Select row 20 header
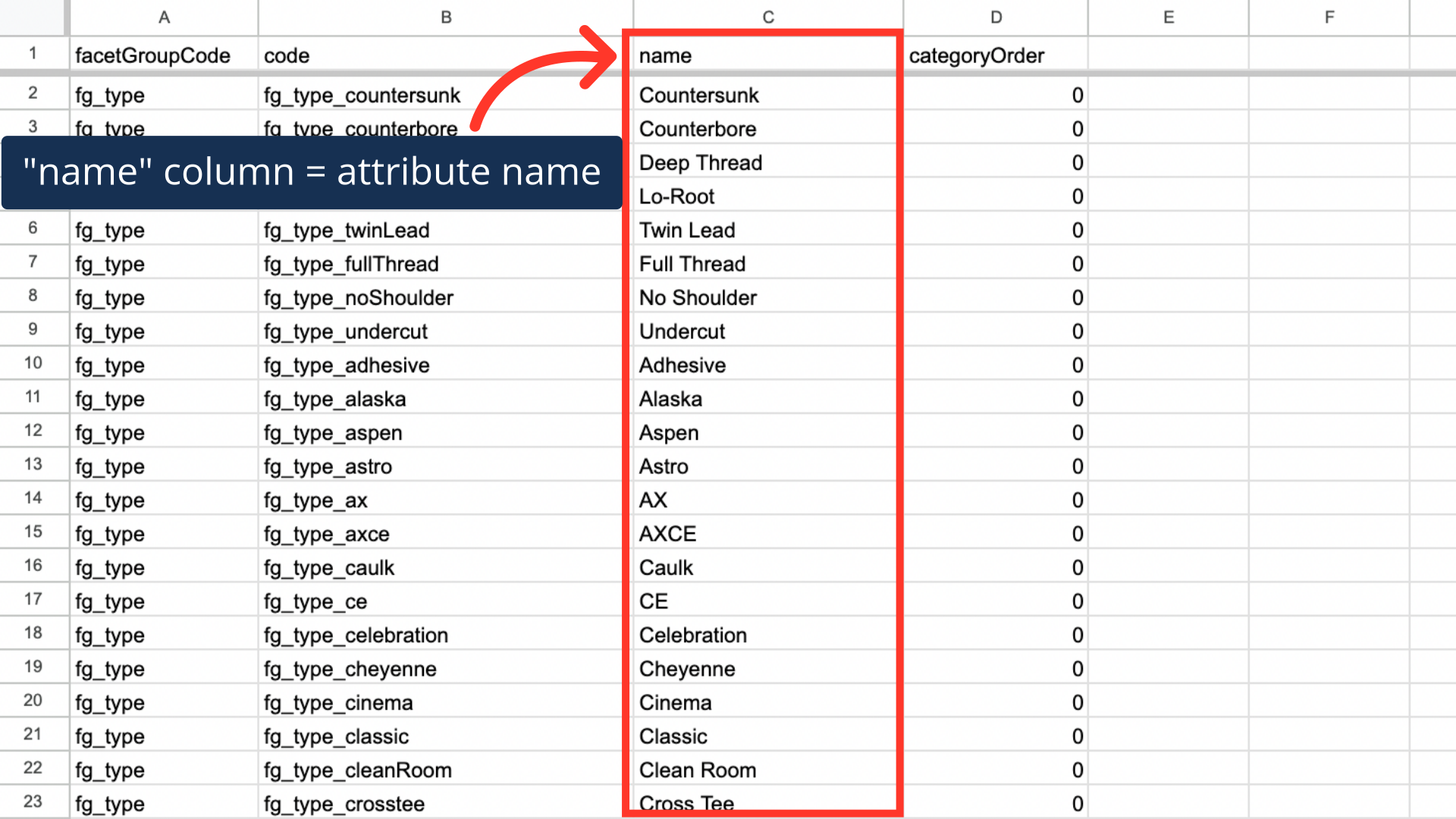This screenshot has width=1456, height=819. 33,701
